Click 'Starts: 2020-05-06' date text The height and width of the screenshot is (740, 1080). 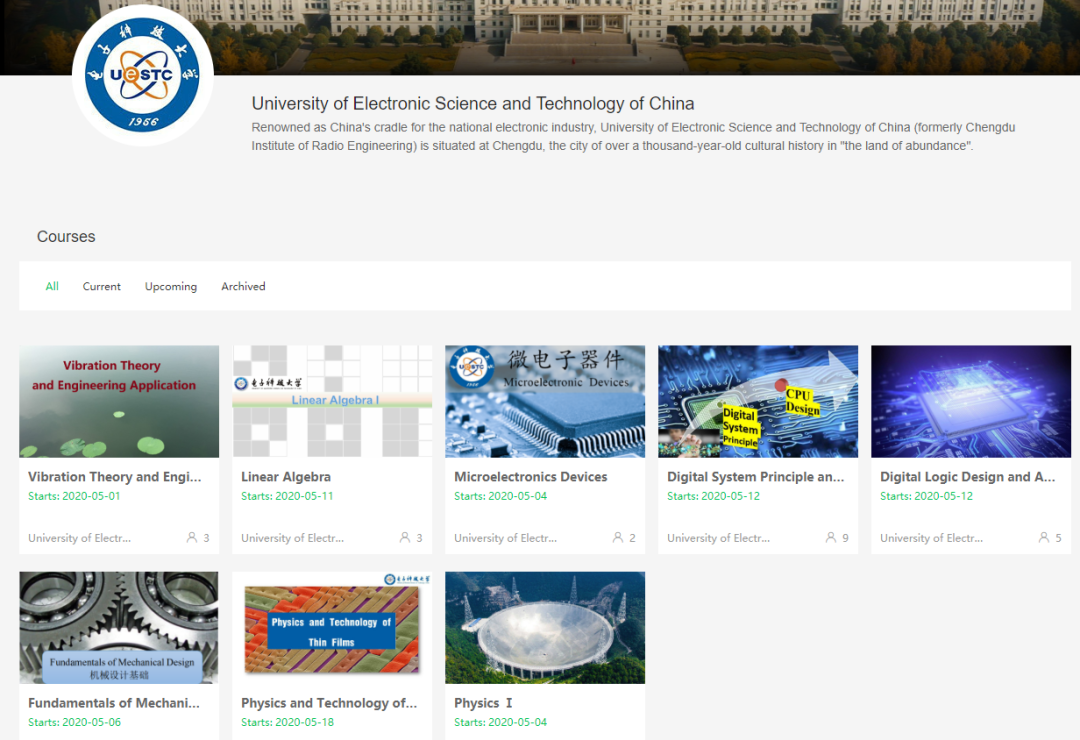74,722
